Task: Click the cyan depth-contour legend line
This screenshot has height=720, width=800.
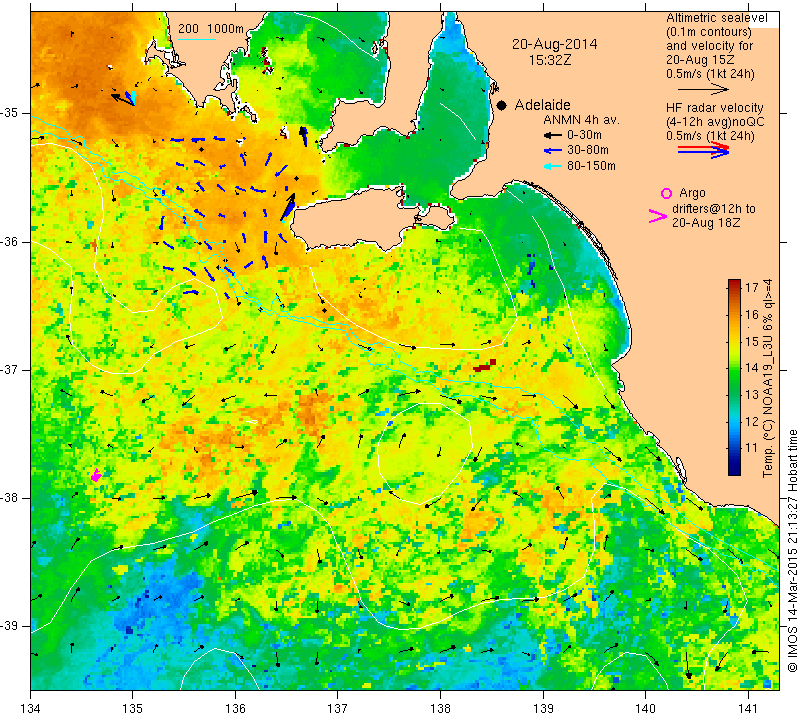Action: click(197, 39)
